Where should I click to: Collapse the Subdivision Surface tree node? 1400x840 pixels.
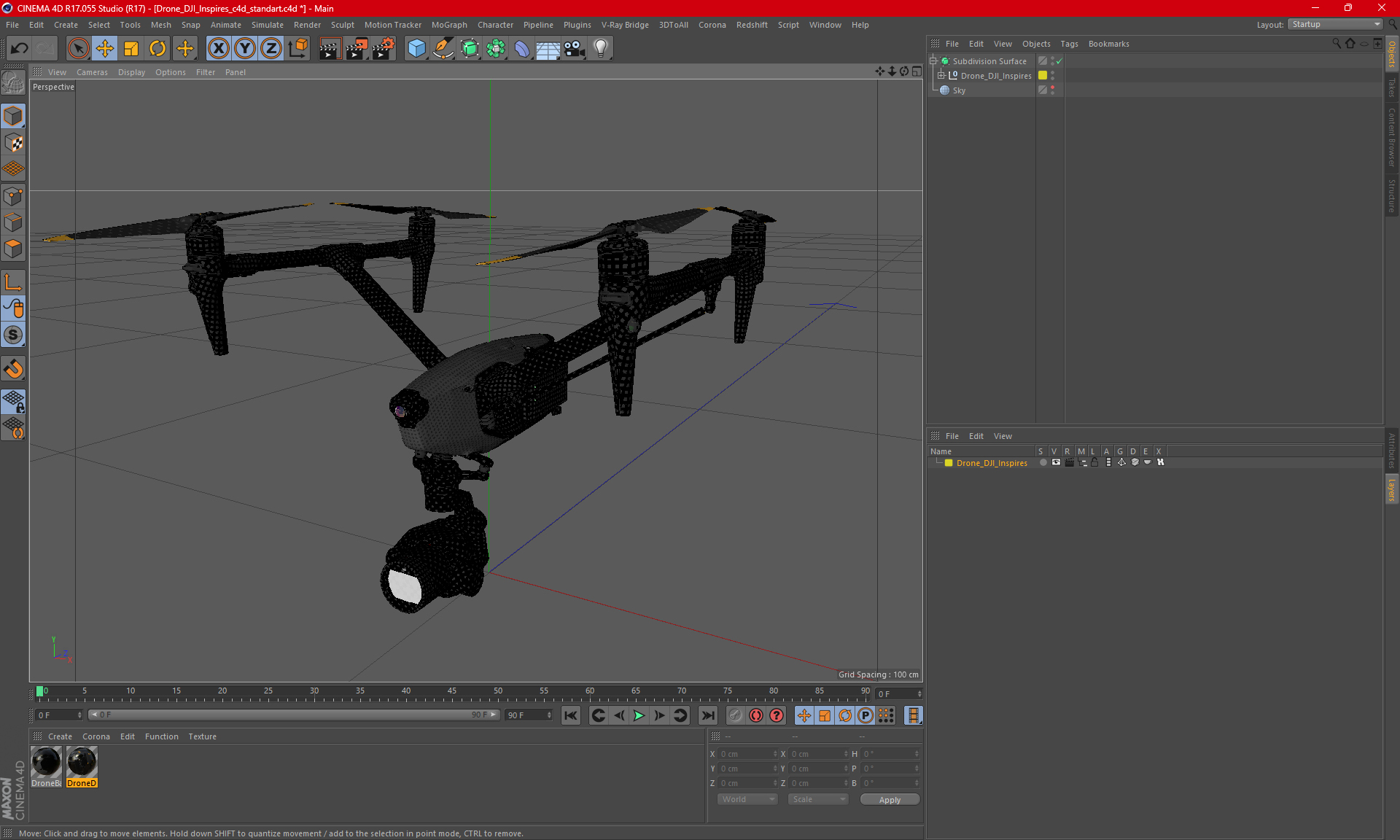(933, 61)
